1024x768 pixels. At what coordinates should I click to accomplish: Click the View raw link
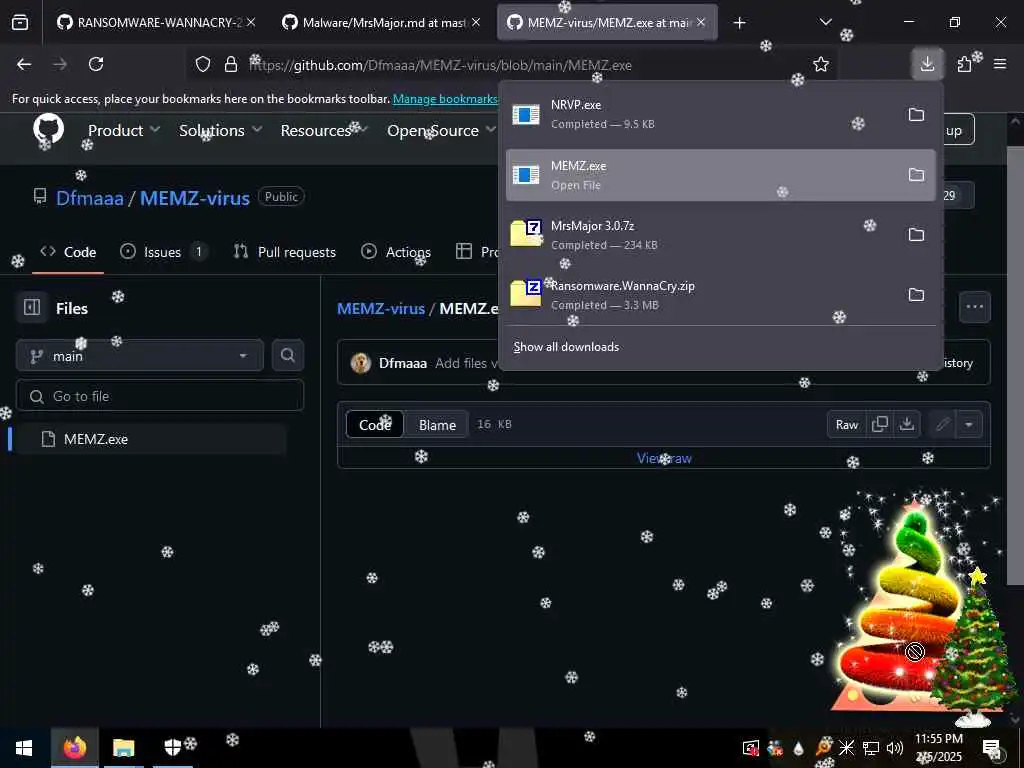(664, 458)
